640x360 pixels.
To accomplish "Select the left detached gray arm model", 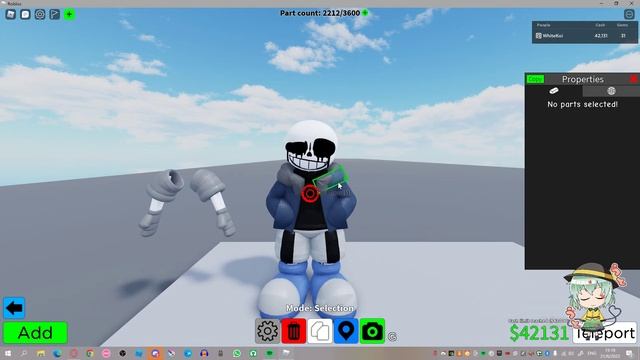I will tap(162, 202).
